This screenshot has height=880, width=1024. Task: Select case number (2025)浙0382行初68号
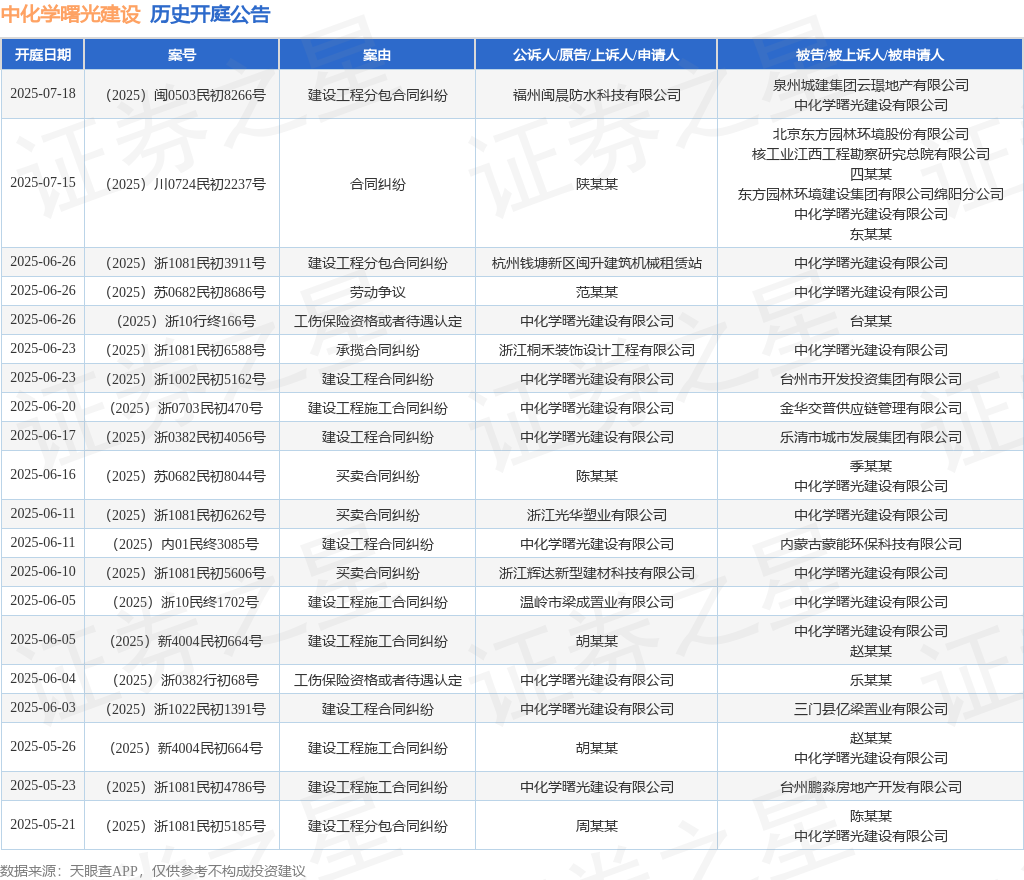(185, 680)
